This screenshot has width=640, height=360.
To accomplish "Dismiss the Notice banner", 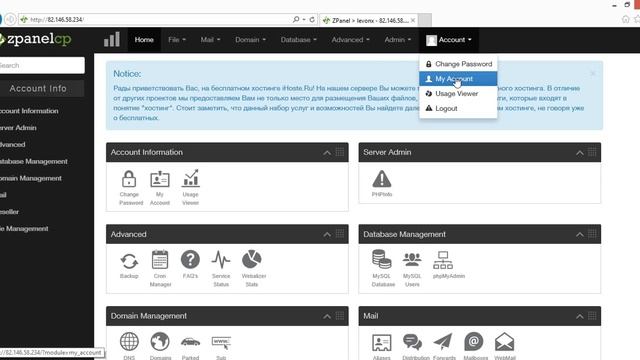I will tap(593, 73).
